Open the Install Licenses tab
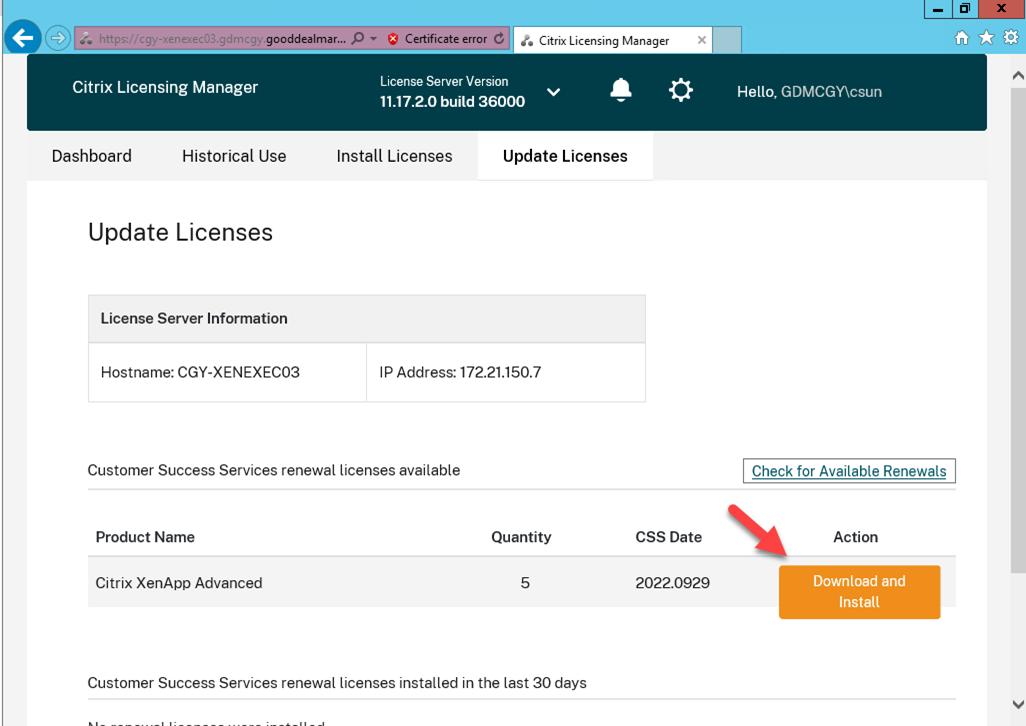Image resolution: width=1026 pixels, height=726 pixels. 395,156
